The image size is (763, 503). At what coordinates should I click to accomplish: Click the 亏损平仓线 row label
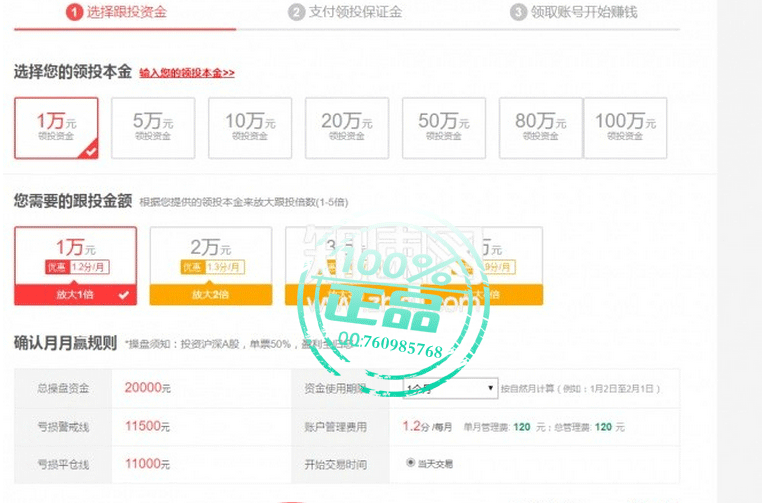[x=63, y=465]
